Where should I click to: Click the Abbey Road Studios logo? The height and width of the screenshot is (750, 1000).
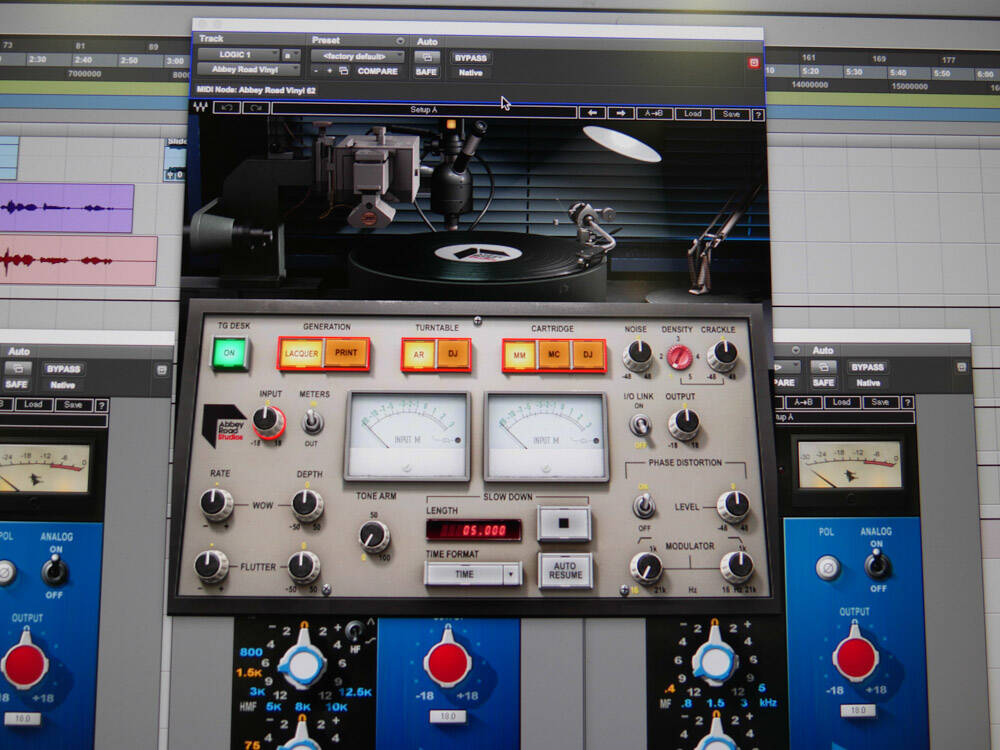[224, 425]
